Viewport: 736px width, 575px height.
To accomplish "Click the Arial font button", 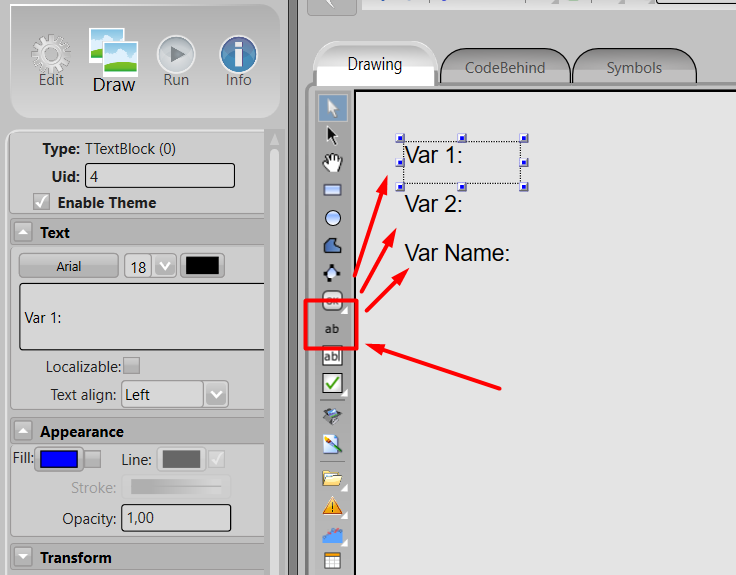I will click(69, 266).
